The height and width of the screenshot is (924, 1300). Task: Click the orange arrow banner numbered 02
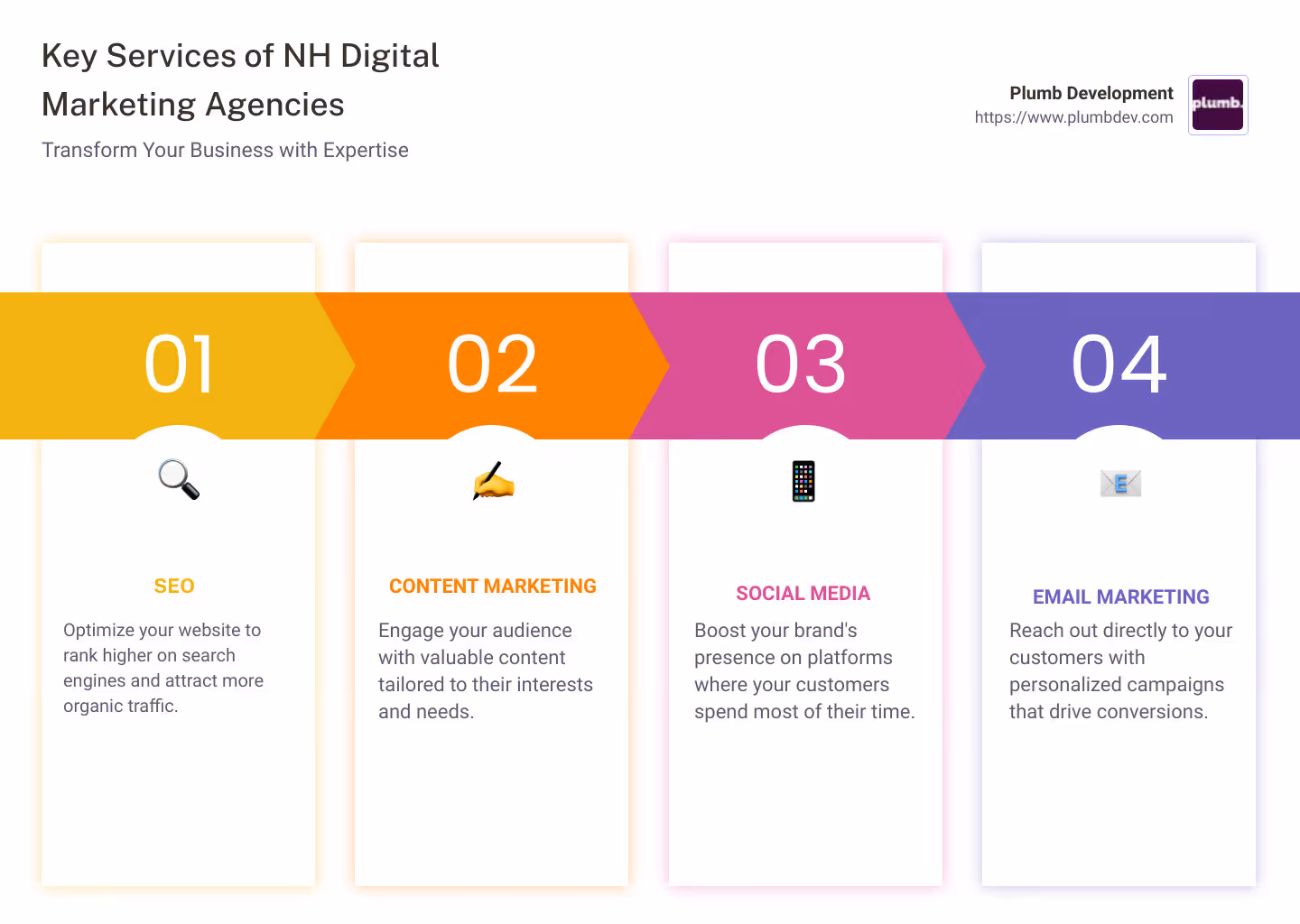click(x=492, y=365)
